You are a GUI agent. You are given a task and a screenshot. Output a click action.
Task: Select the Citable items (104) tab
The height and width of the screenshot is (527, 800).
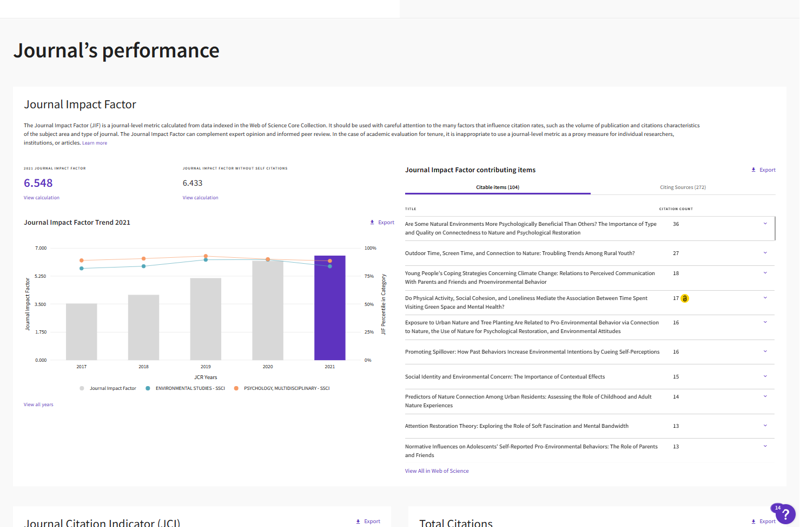pos(497,187)
